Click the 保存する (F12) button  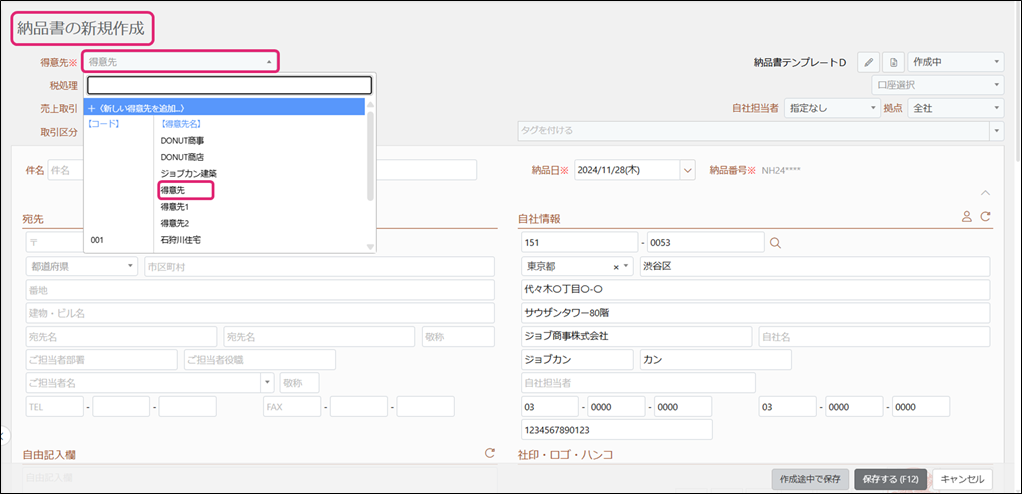point(890,478)
